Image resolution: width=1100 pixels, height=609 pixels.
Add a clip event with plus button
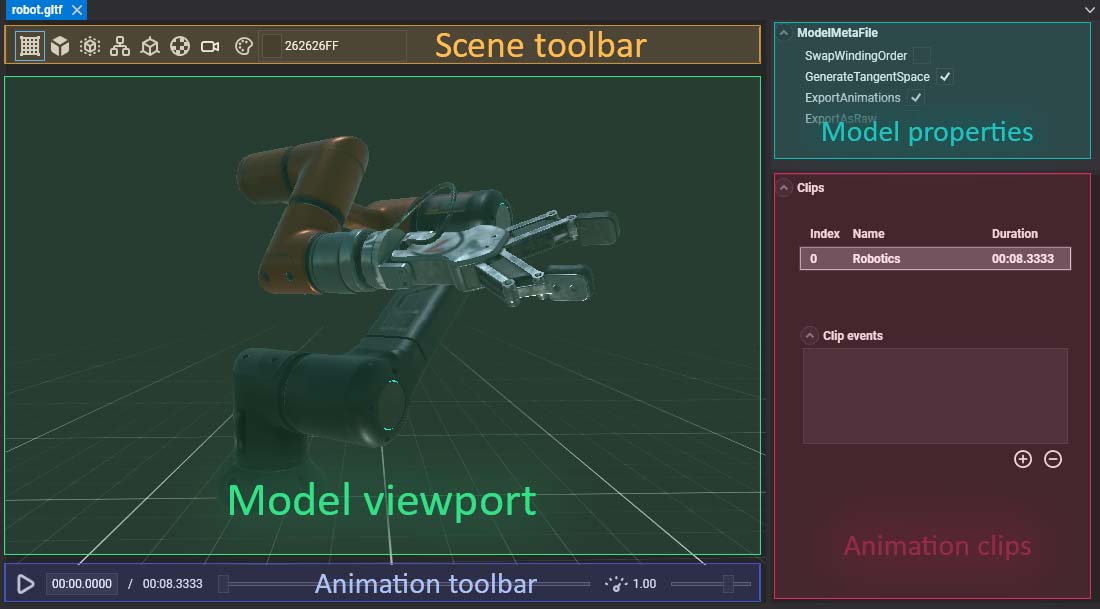[1022, 459]
